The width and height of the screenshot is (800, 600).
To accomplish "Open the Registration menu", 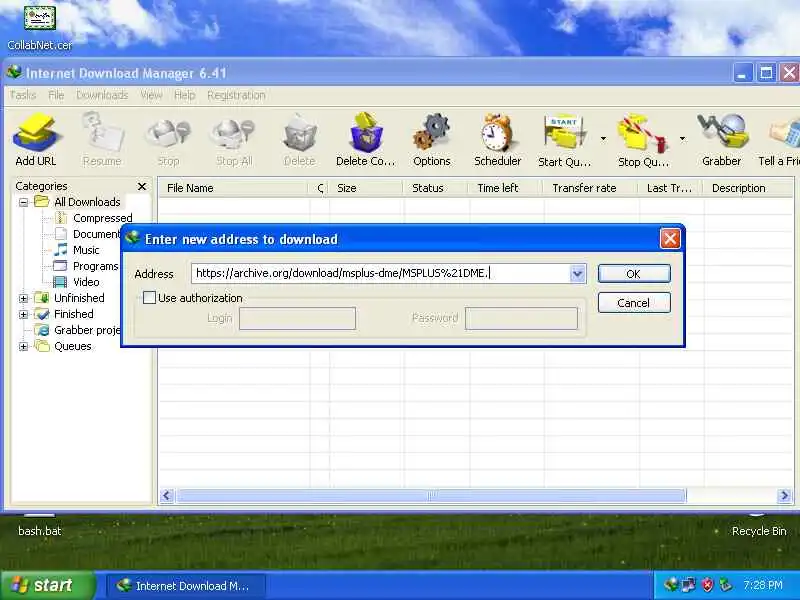I will pyautogui.click(x=236, y=95).
